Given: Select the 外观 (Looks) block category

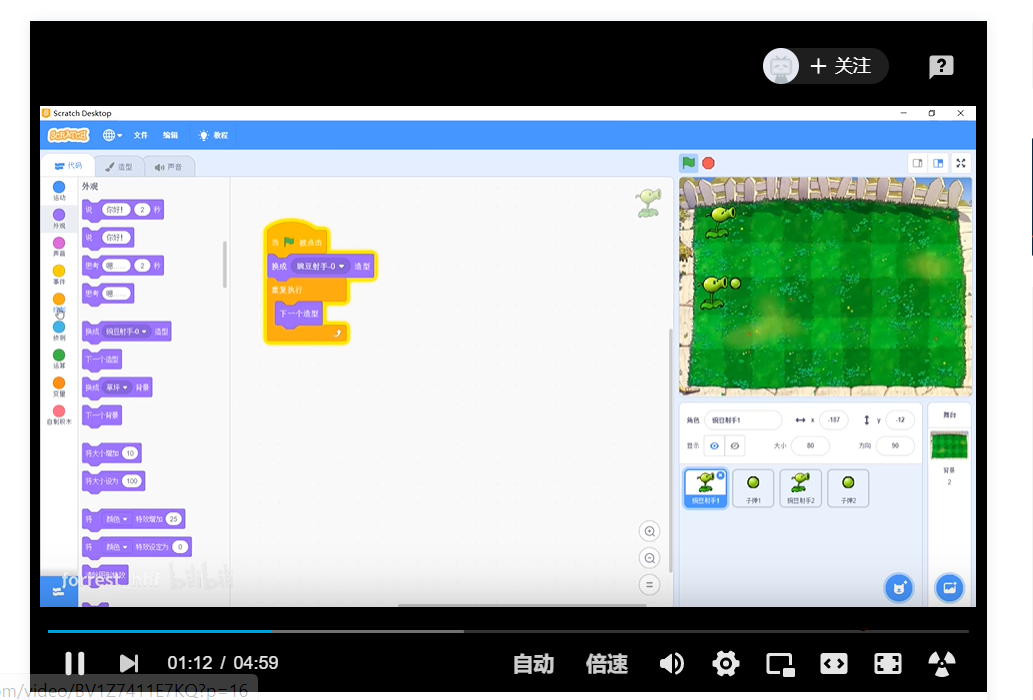Looking at the screenshot, I should click(x=59, y=219).
